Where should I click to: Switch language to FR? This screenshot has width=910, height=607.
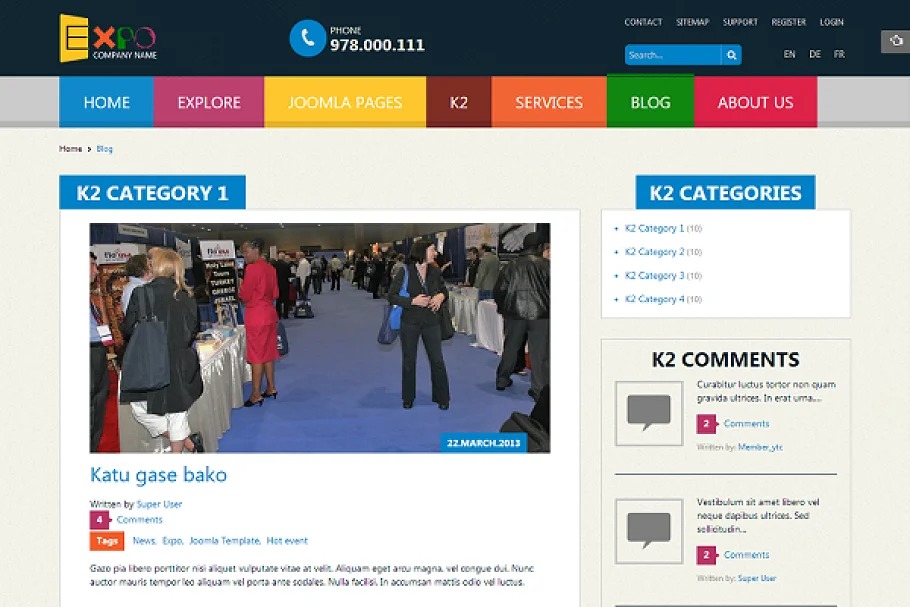(x=839, y=54)
